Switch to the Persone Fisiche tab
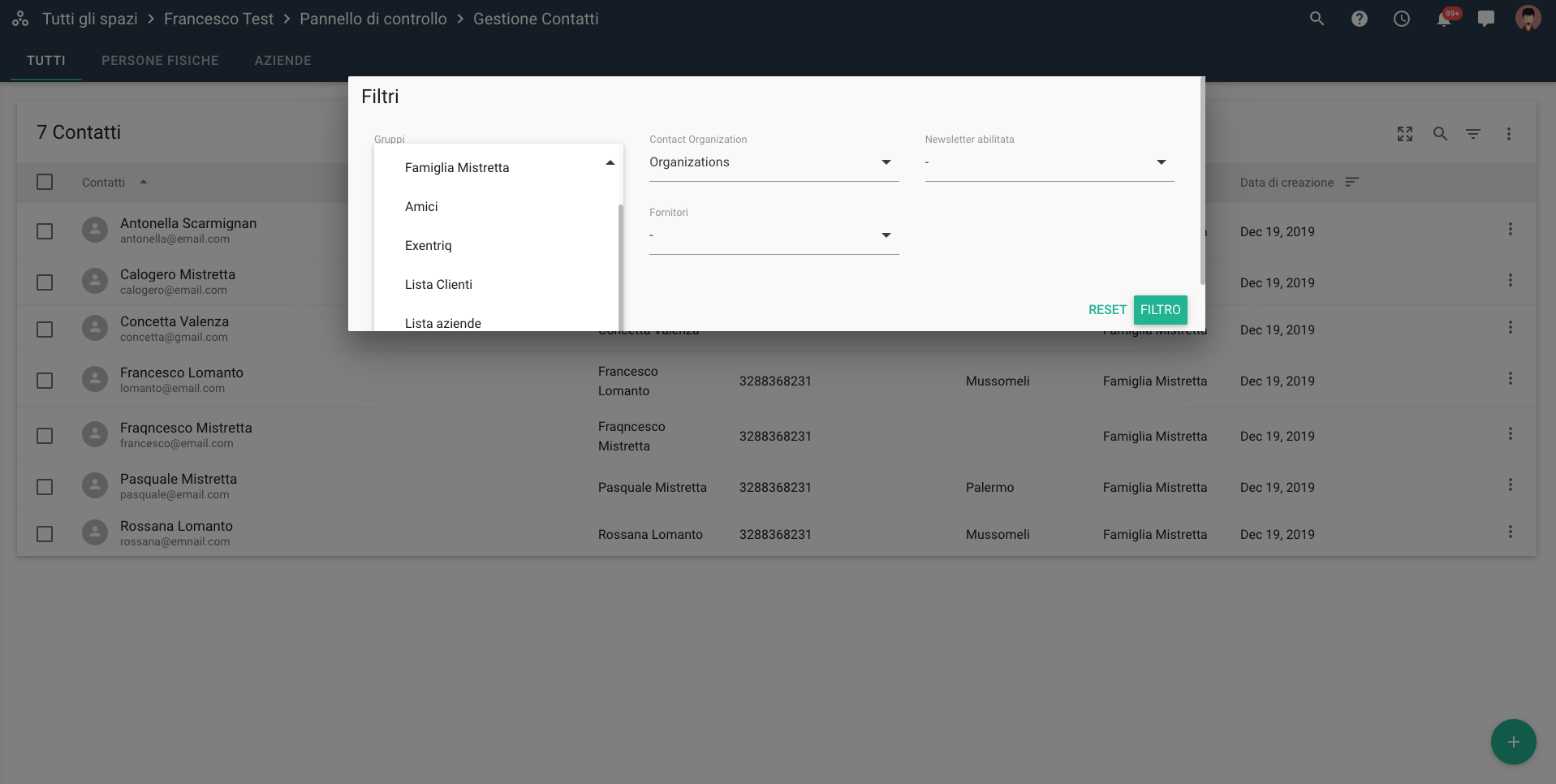 (x=160, y=61)
